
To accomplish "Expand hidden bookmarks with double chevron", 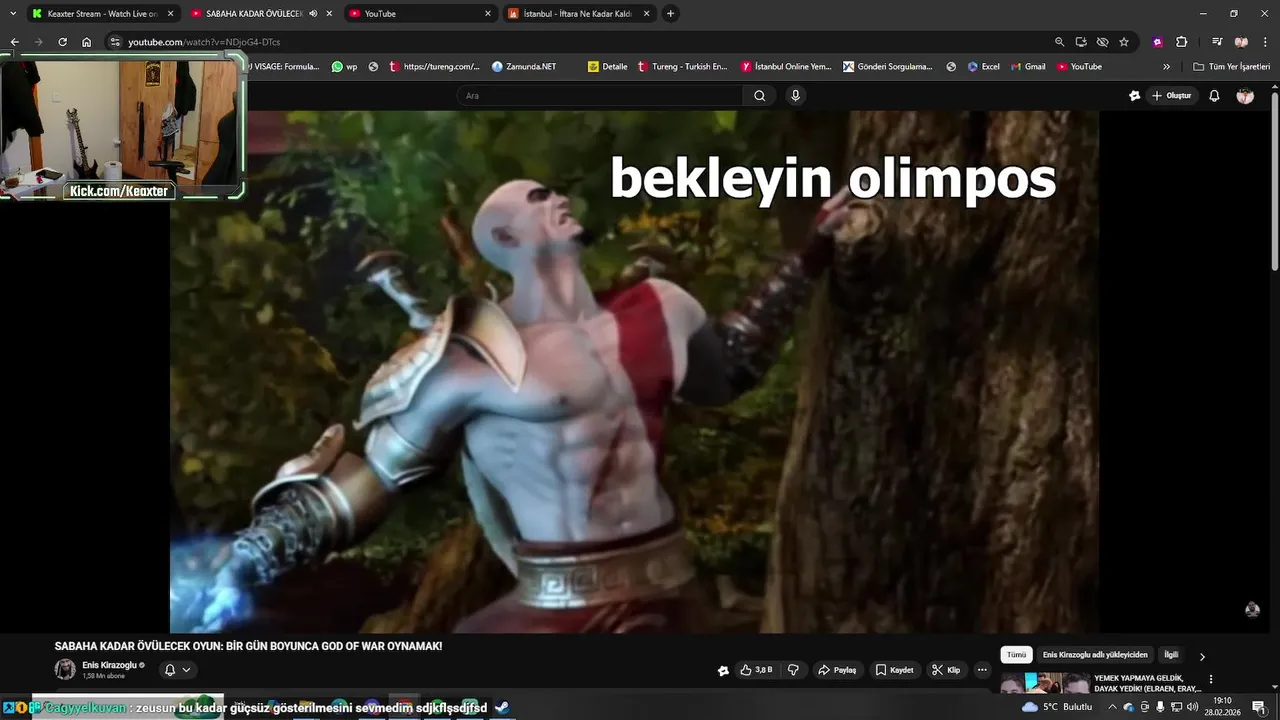I will coord(1166,67).
